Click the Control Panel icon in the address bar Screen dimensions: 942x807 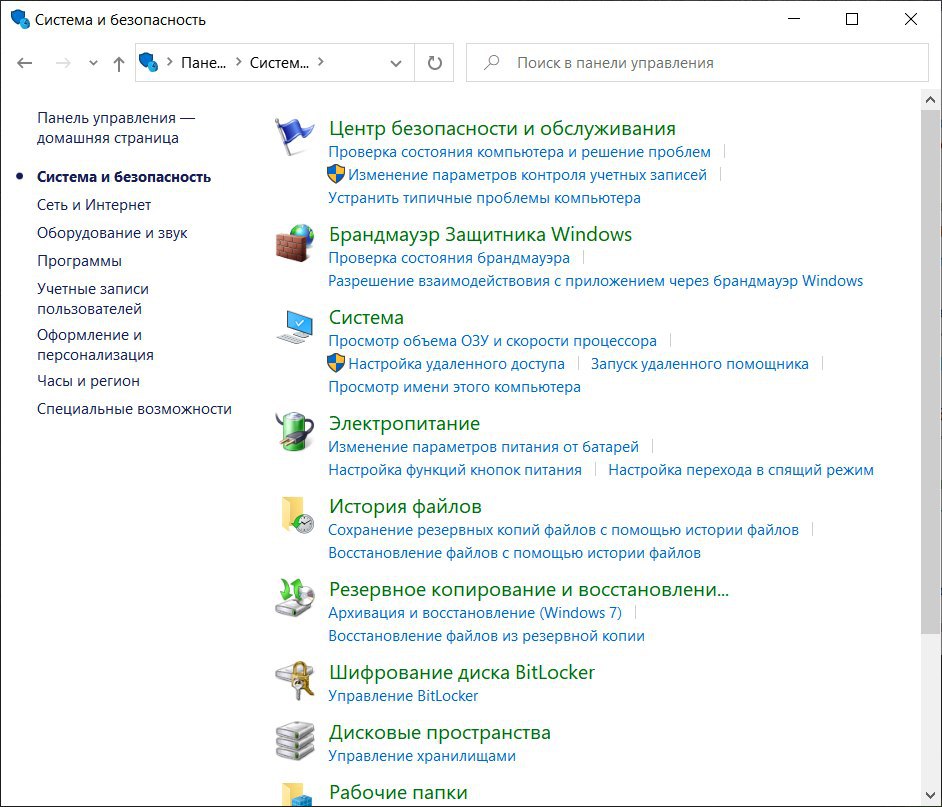click(x=148, y=62)
